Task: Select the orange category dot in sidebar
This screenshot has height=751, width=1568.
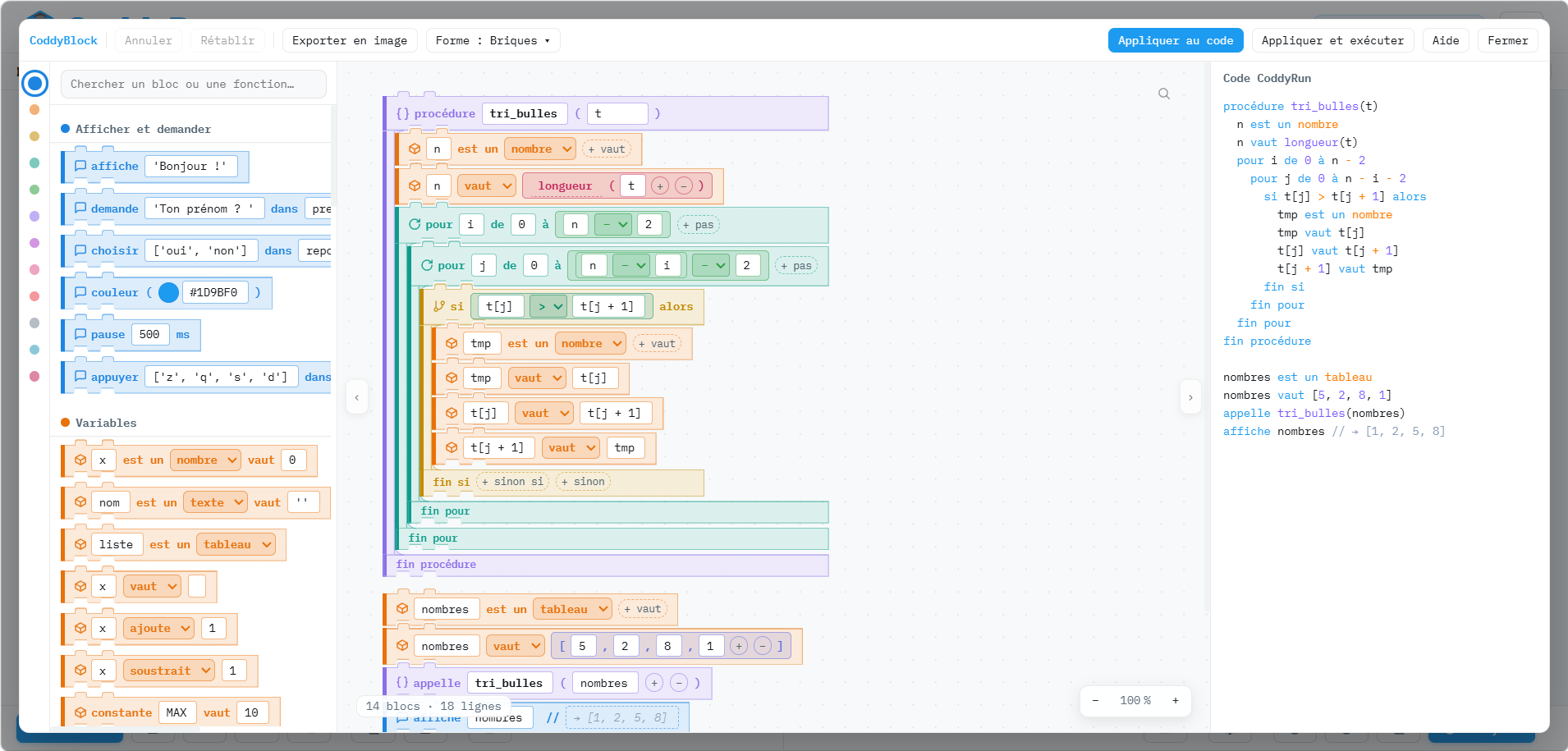Action: click(34, 109)
